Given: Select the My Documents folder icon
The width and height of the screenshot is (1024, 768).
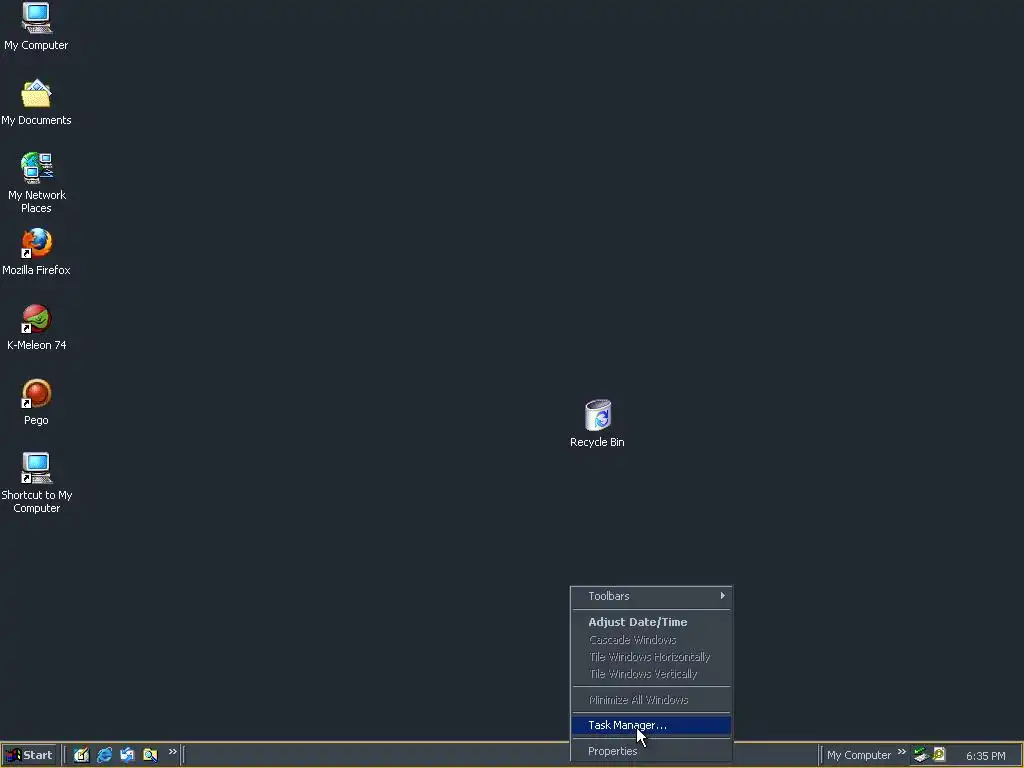Looking at the screenshot, I should pyautogui.click(x=36, y=93).
